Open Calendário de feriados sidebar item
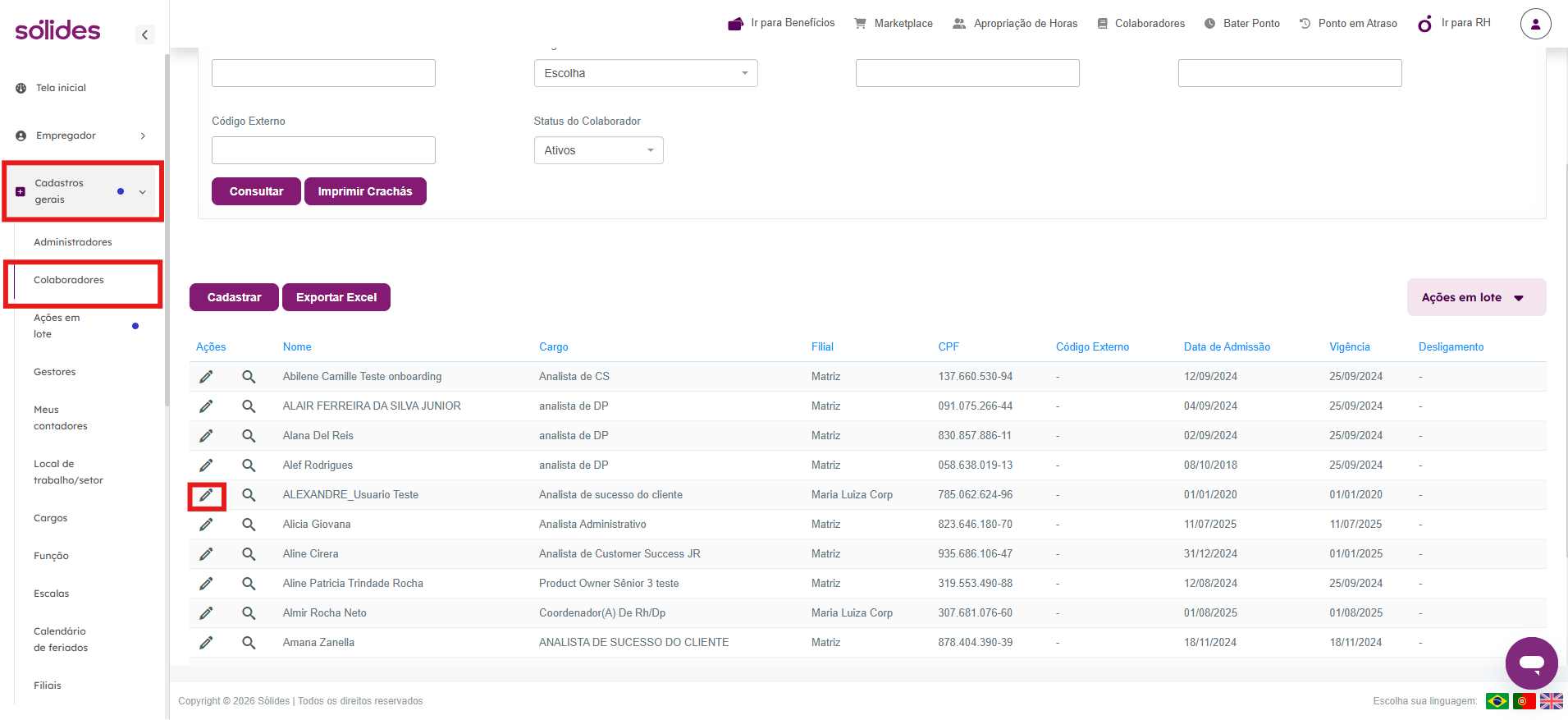The image size is (1568, 720). 61,640
